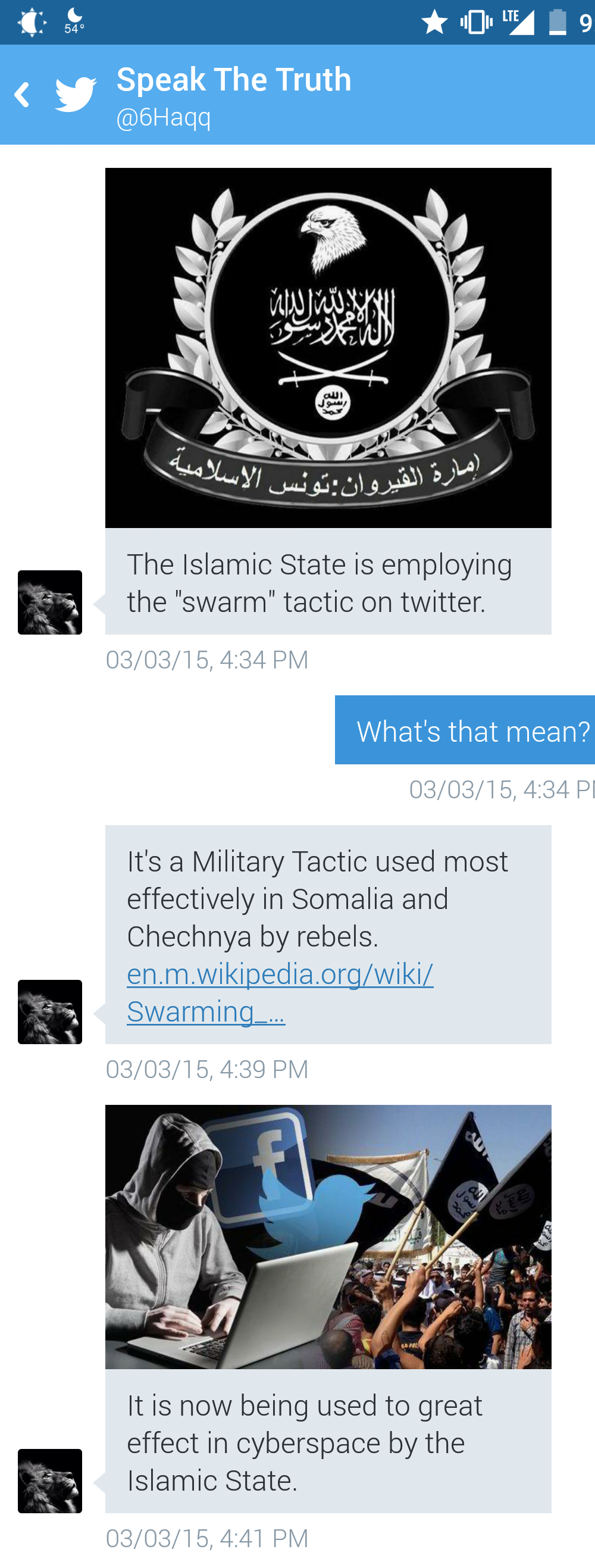595x1568 pixels.
Task: Open the eagle emblem image attachment
Action: click(328, 348)
